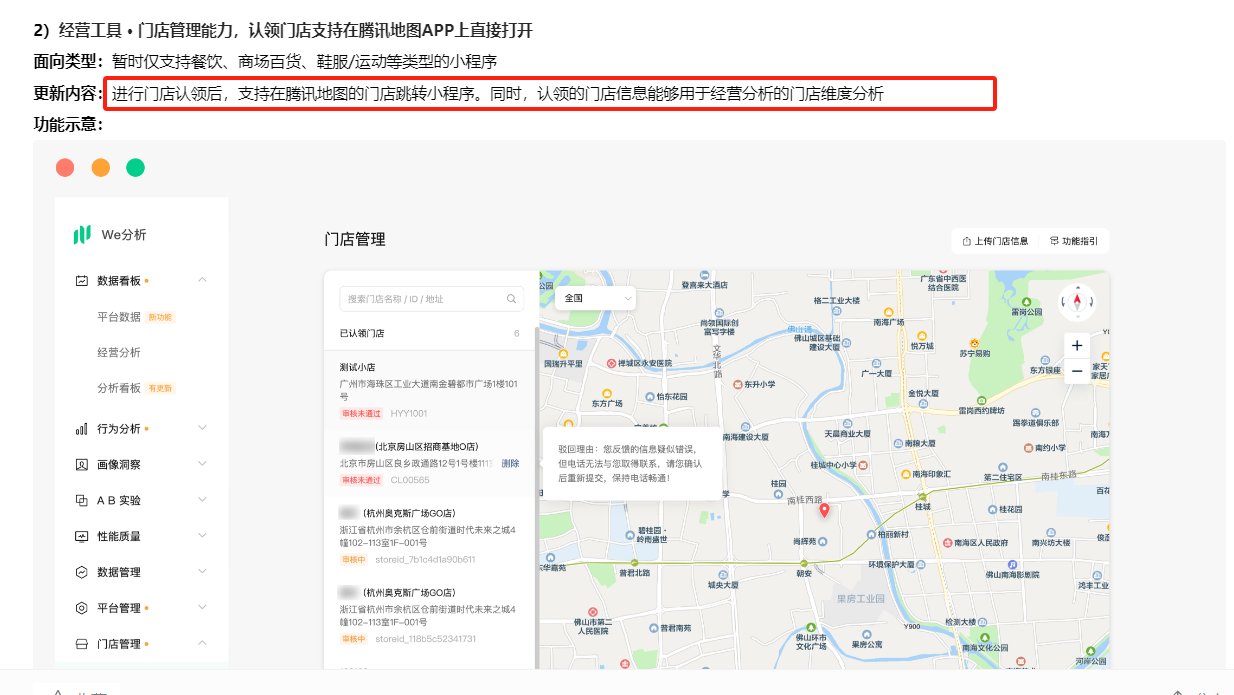Open 分析看板 submenu item
This screenshot has width=1234, height=695.
[x=118, y=388]
